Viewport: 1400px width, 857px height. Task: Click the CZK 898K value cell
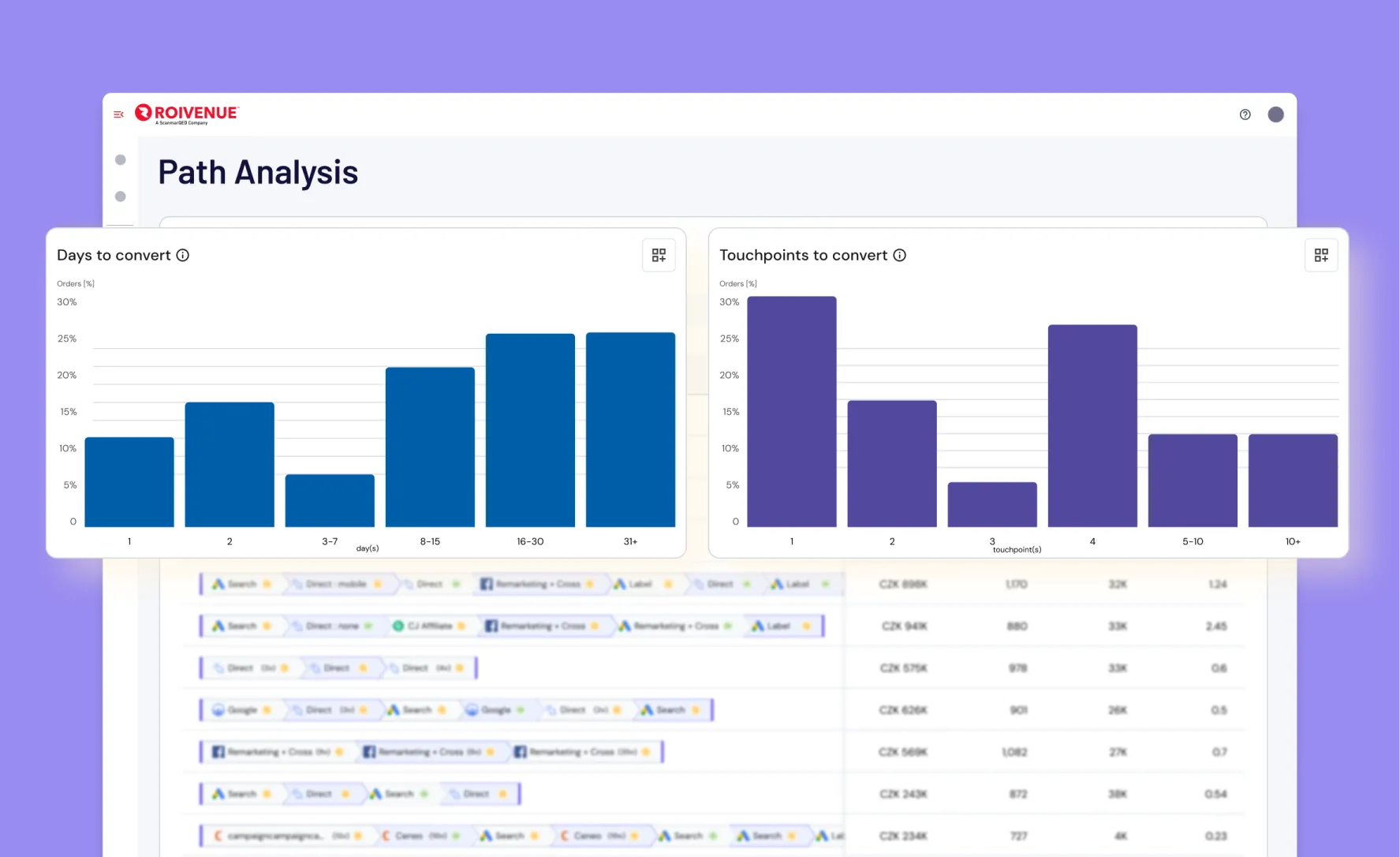[x=903, y=584]
